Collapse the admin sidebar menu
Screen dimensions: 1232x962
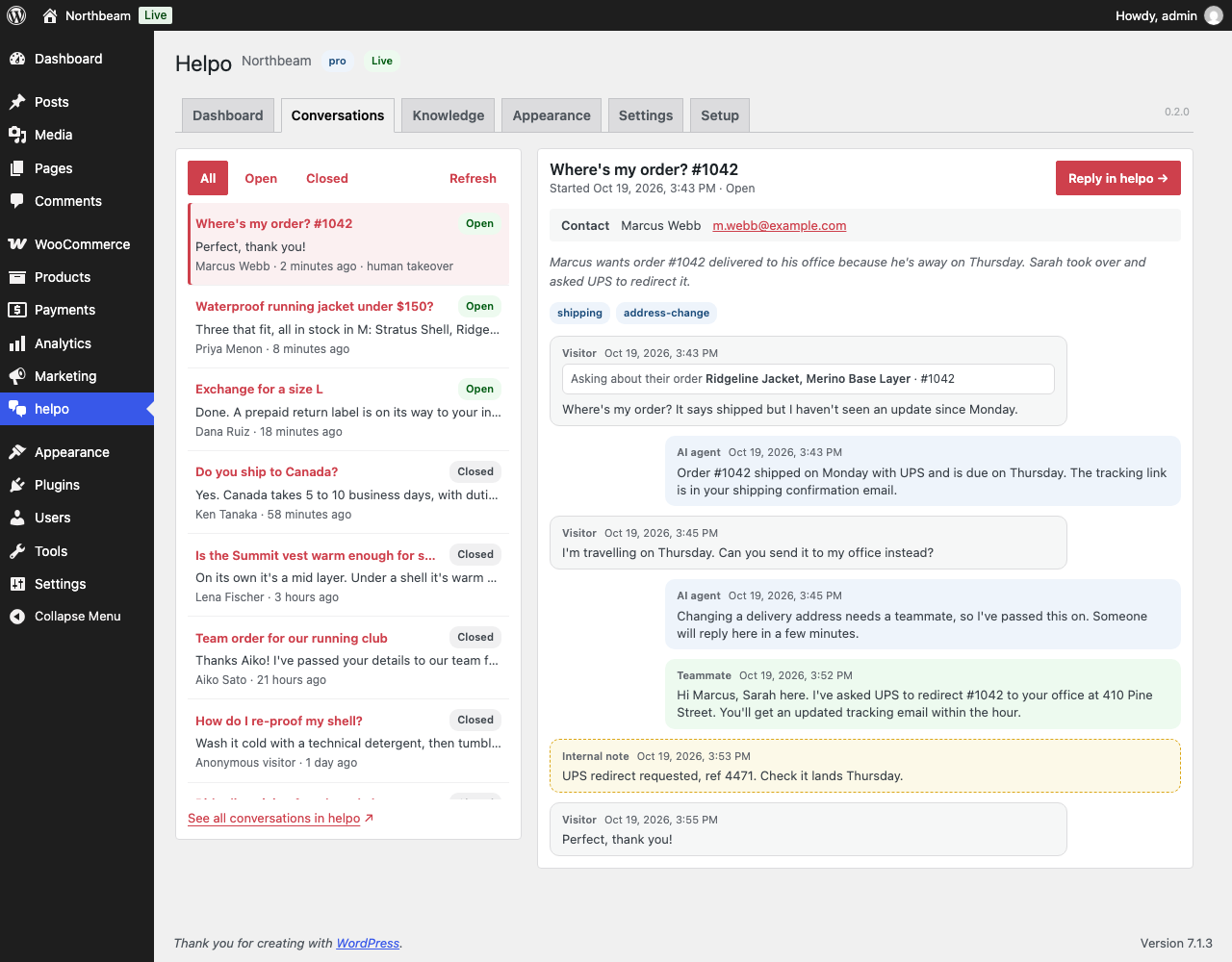click(x=77, y=617)
